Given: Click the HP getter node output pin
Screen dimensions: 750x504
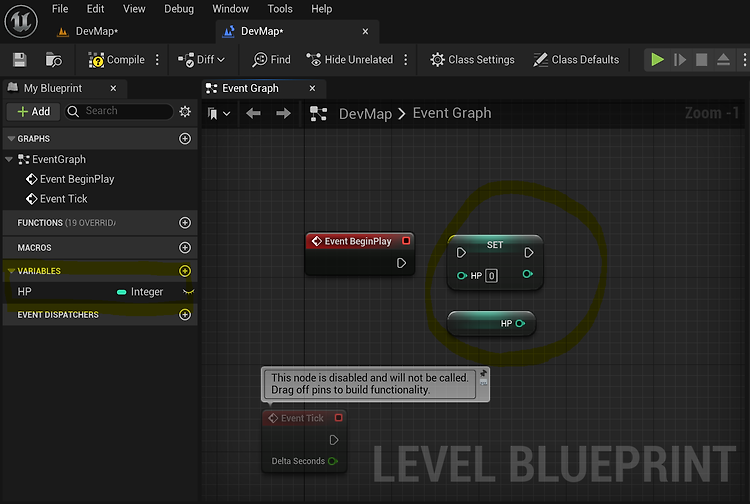Looking at the screenshot, I should pos(520,324).
